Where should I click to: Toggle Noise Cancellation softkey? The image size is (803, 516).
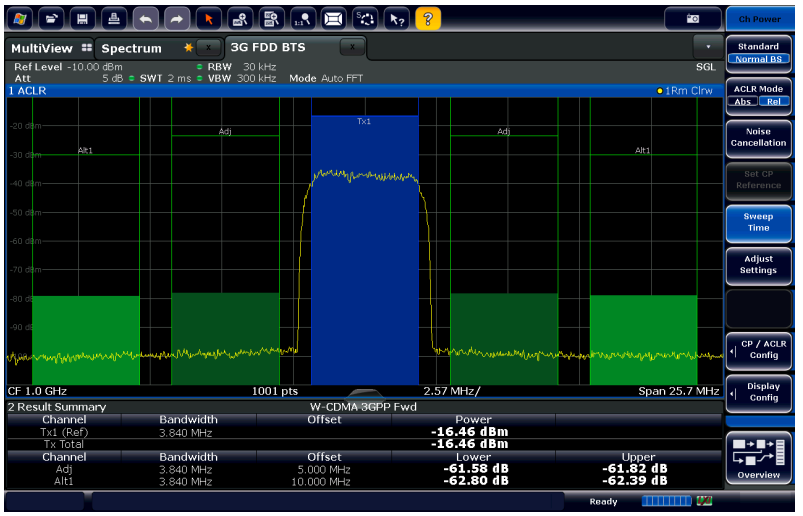pos(758,138)
